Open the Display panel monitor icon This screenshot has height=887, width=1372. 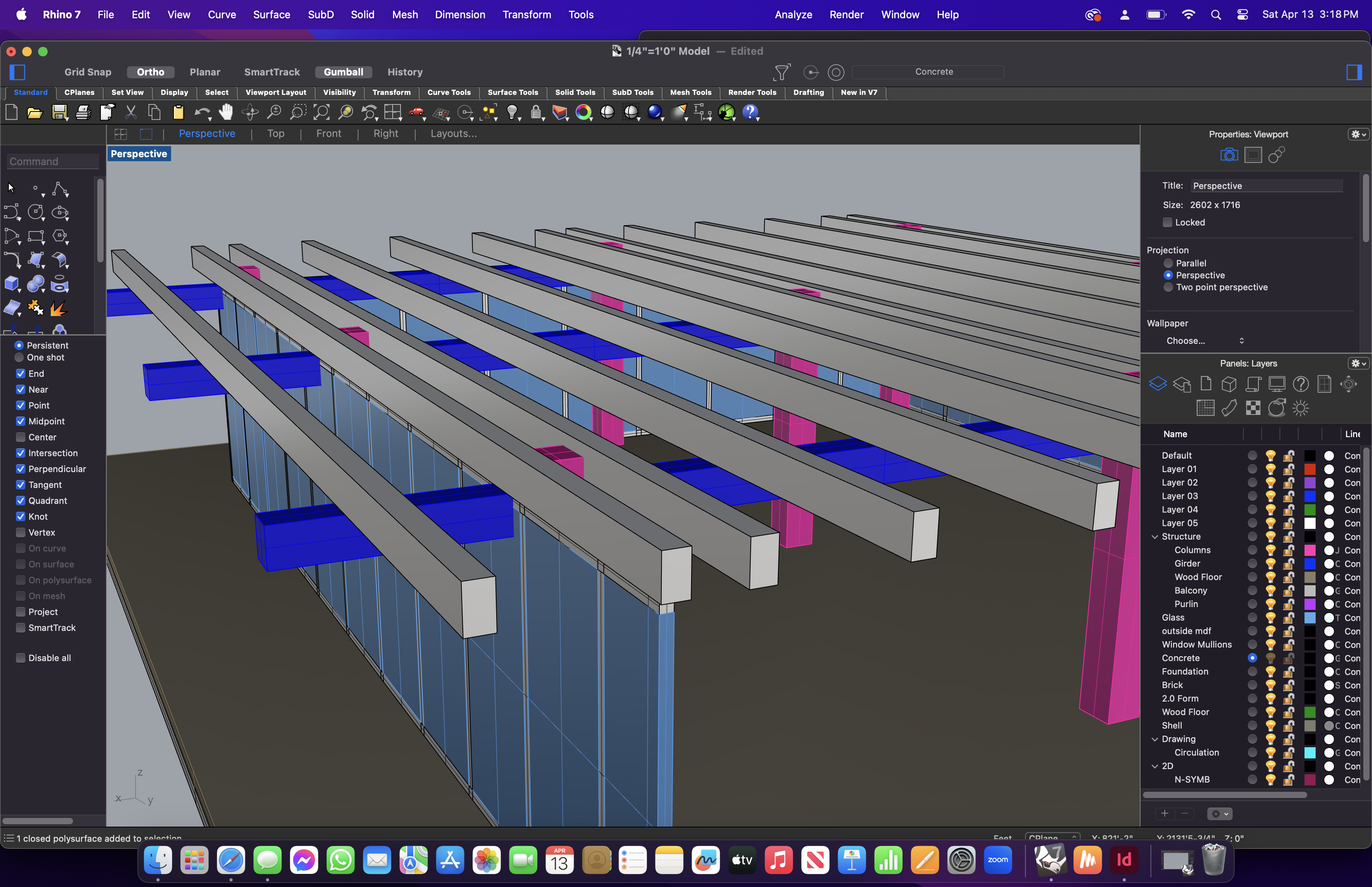(x=1278, y=384)
